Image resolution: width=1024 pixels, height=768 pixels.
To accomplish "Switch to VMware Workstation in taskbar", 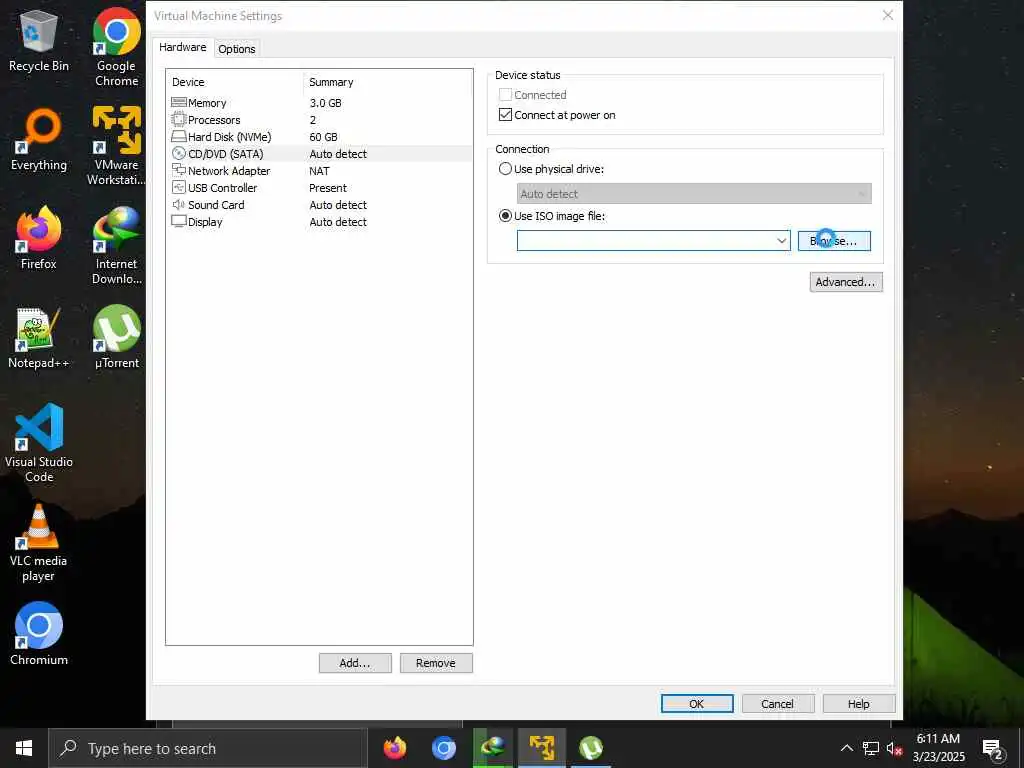I will pyautogui.click(x=541, y=748).
